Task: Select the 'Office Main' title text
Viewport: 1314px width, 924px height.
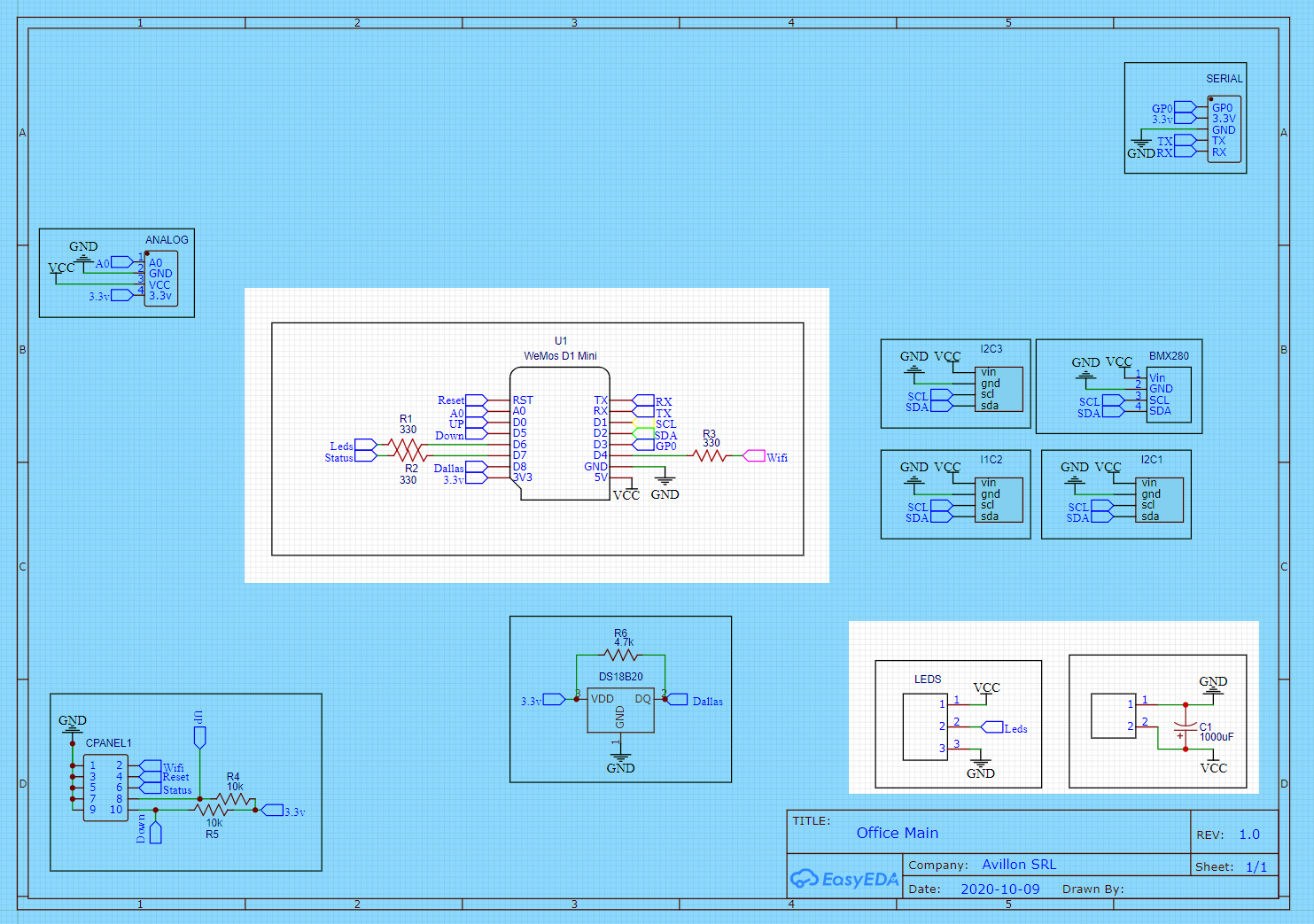Action: pos(897,833)
